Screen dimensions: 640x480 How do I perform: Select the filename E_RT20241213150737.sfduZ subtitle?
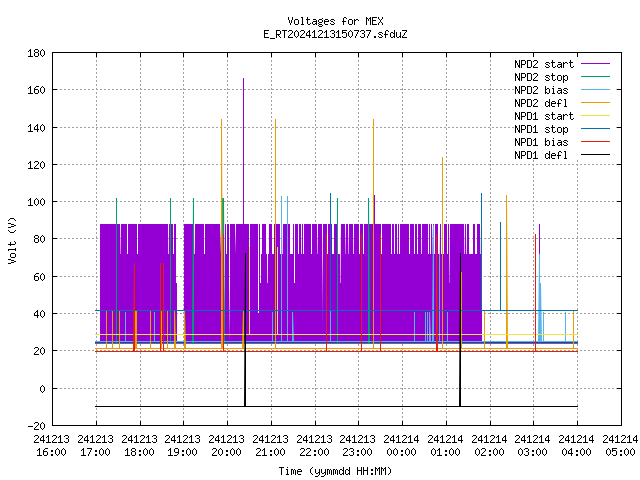coord(335,34)
